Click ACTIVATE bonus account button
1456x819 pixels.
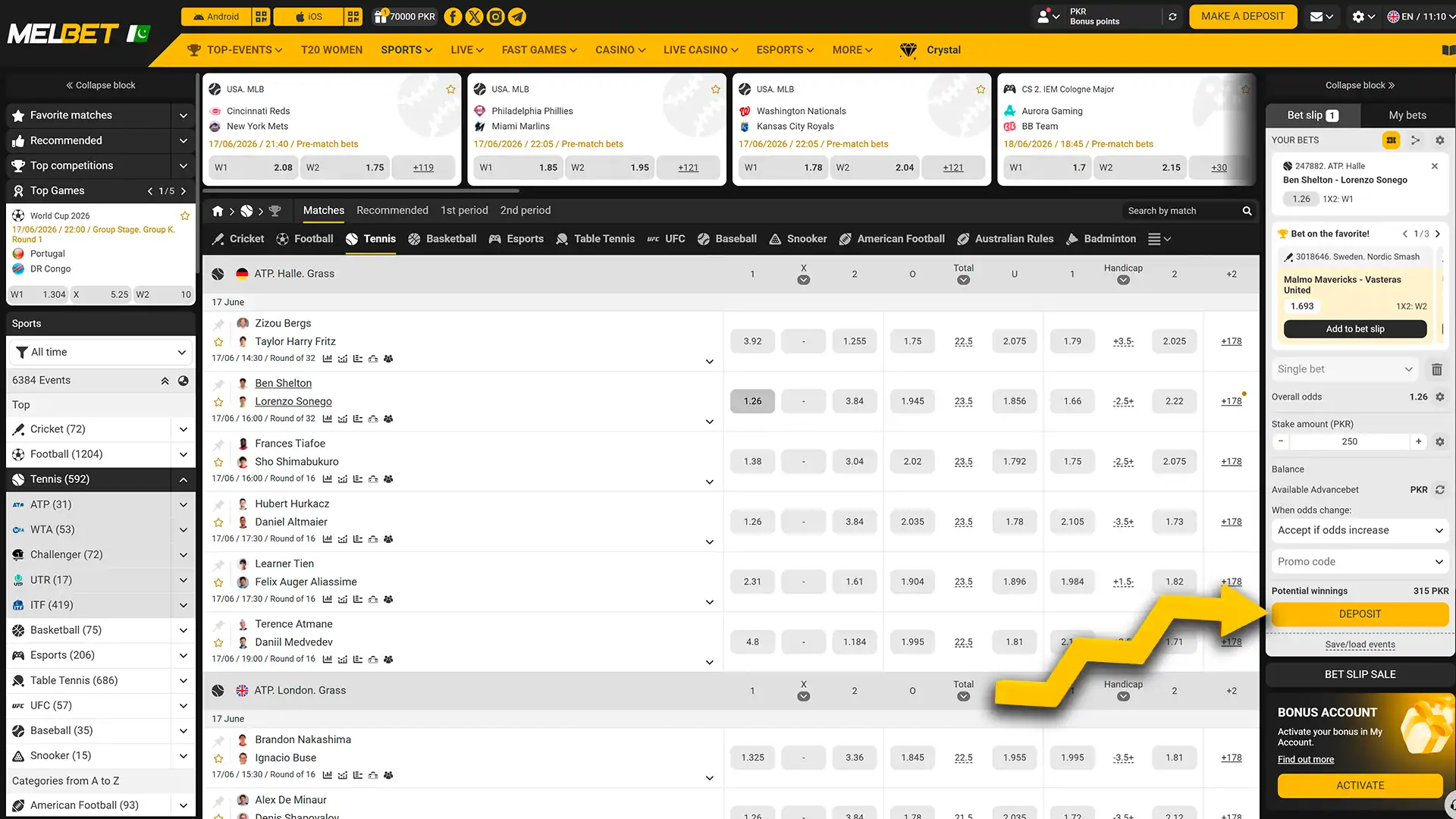pyautogui.click(x=1360, y=786)
